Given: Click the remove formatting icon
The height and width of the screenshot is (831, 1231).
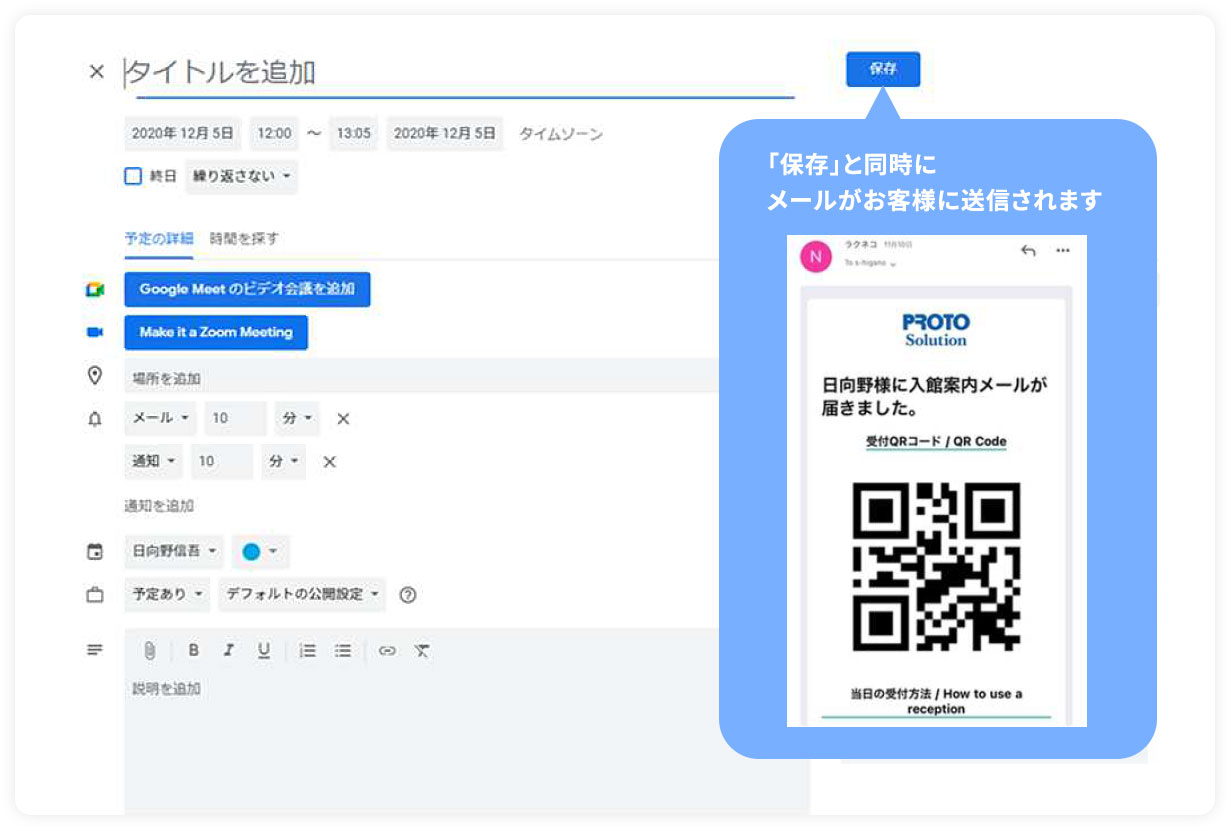Looking at the screenshot, I should [x=422, y=651].
